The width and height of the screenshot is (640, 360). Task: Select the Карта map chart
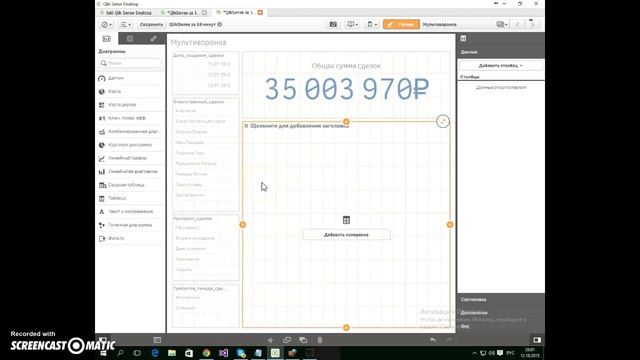click(130, 91)
